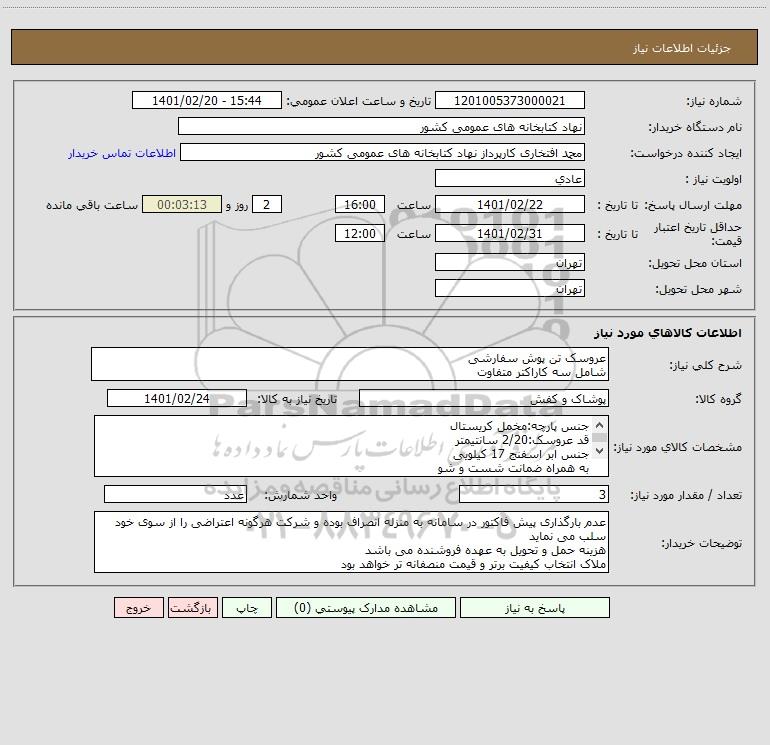Click the label ایجاد کننده درخواست

click(x=686, y=153)
